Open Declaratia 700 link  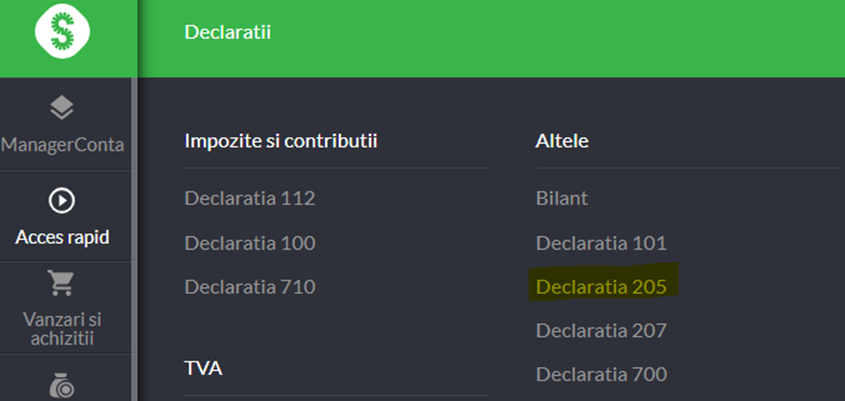click(601, 374)
